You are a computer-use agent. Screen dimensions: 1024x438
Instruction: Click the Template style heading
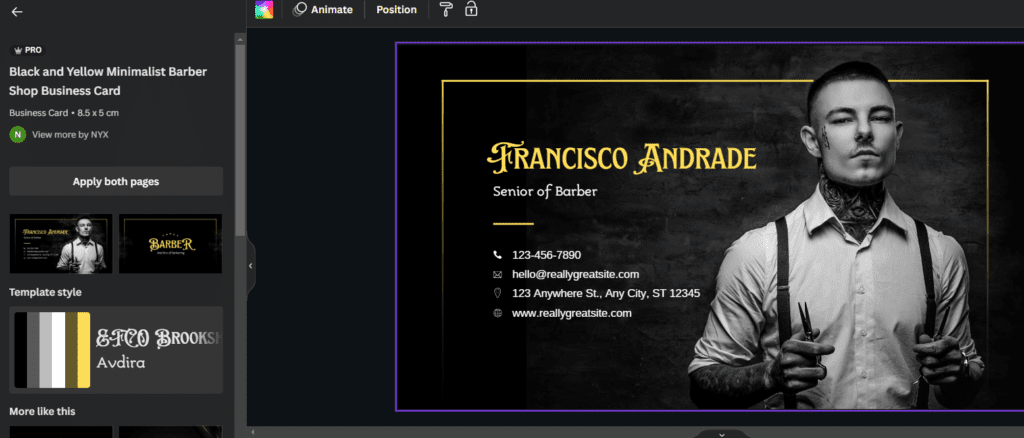coord(45,292)
